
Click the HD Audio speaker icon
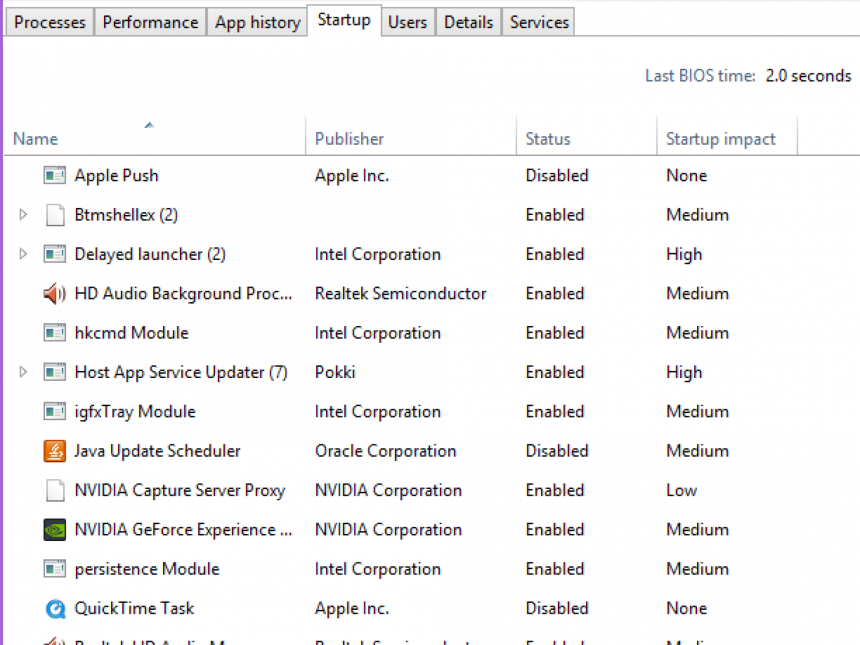55,294
